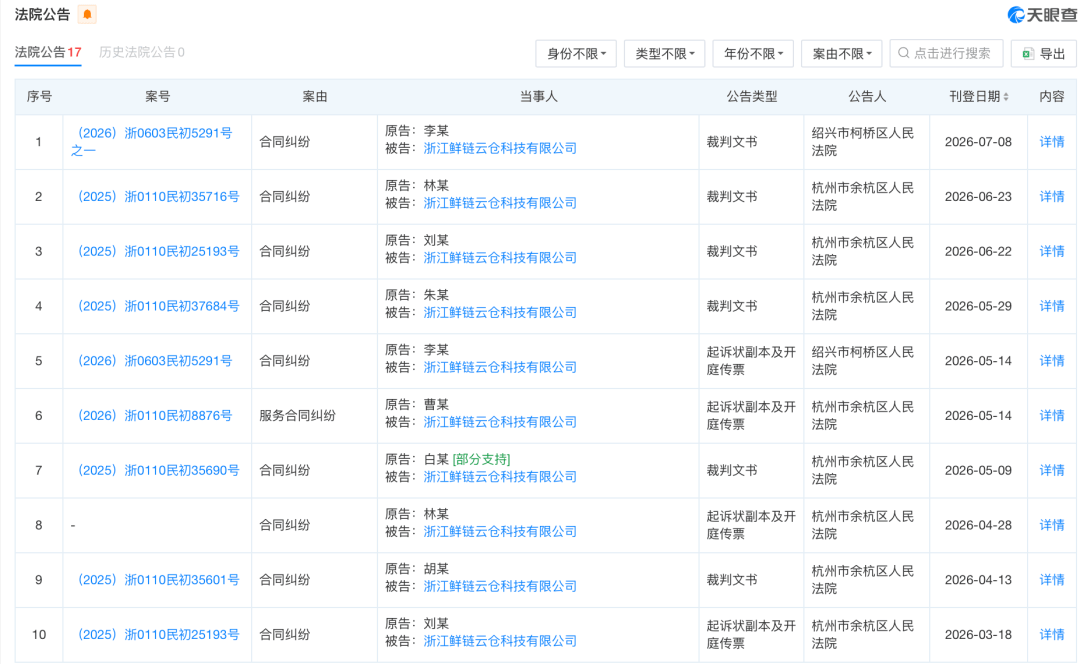The width and height of the screenshot is (1080, 664).
Task: Switch to 历史法院公告 0 tab
Action: [x=142, y=52]
